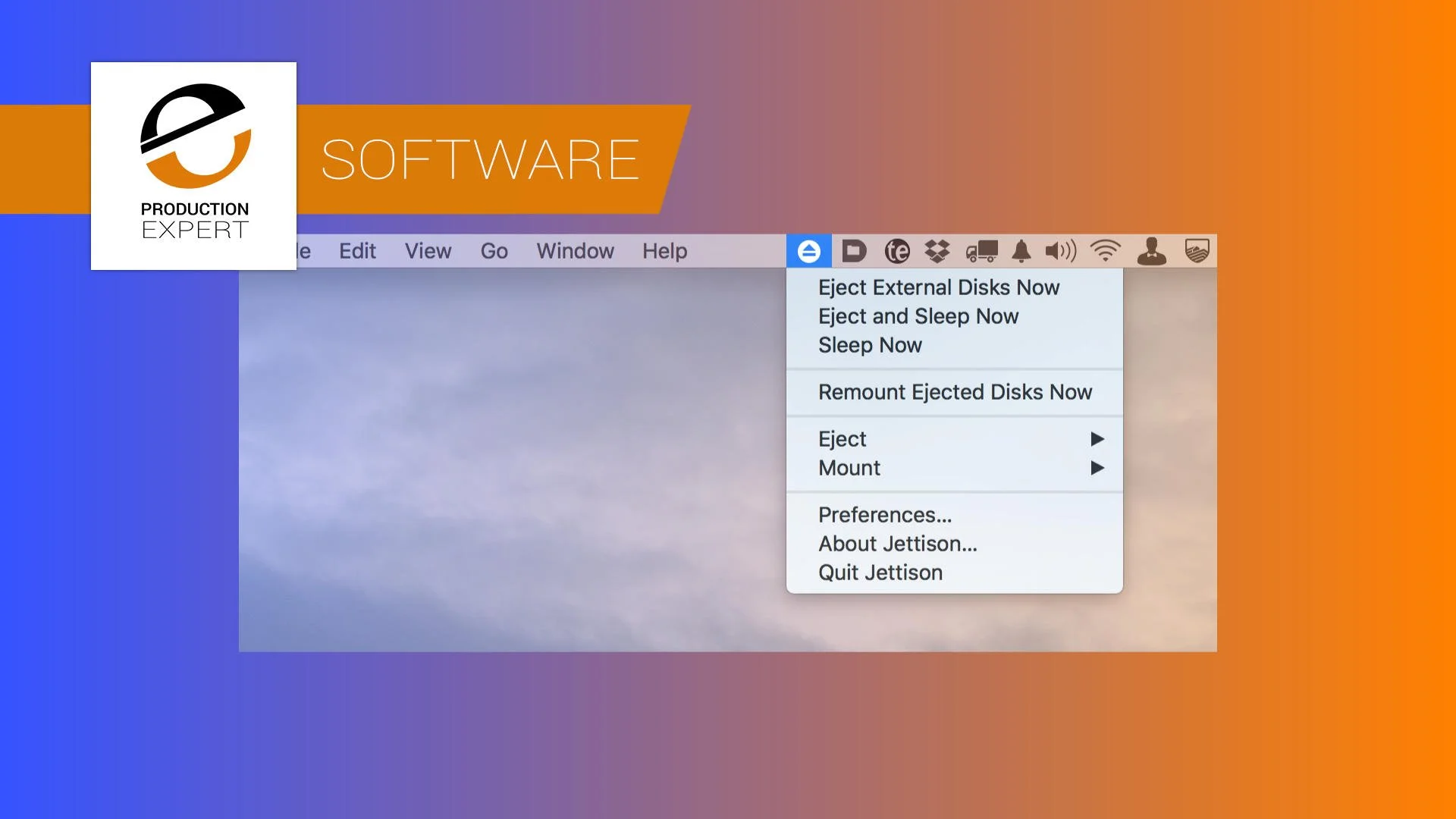
Task: Open the notification bell menu bar icon
Action: click(1021, 250)
